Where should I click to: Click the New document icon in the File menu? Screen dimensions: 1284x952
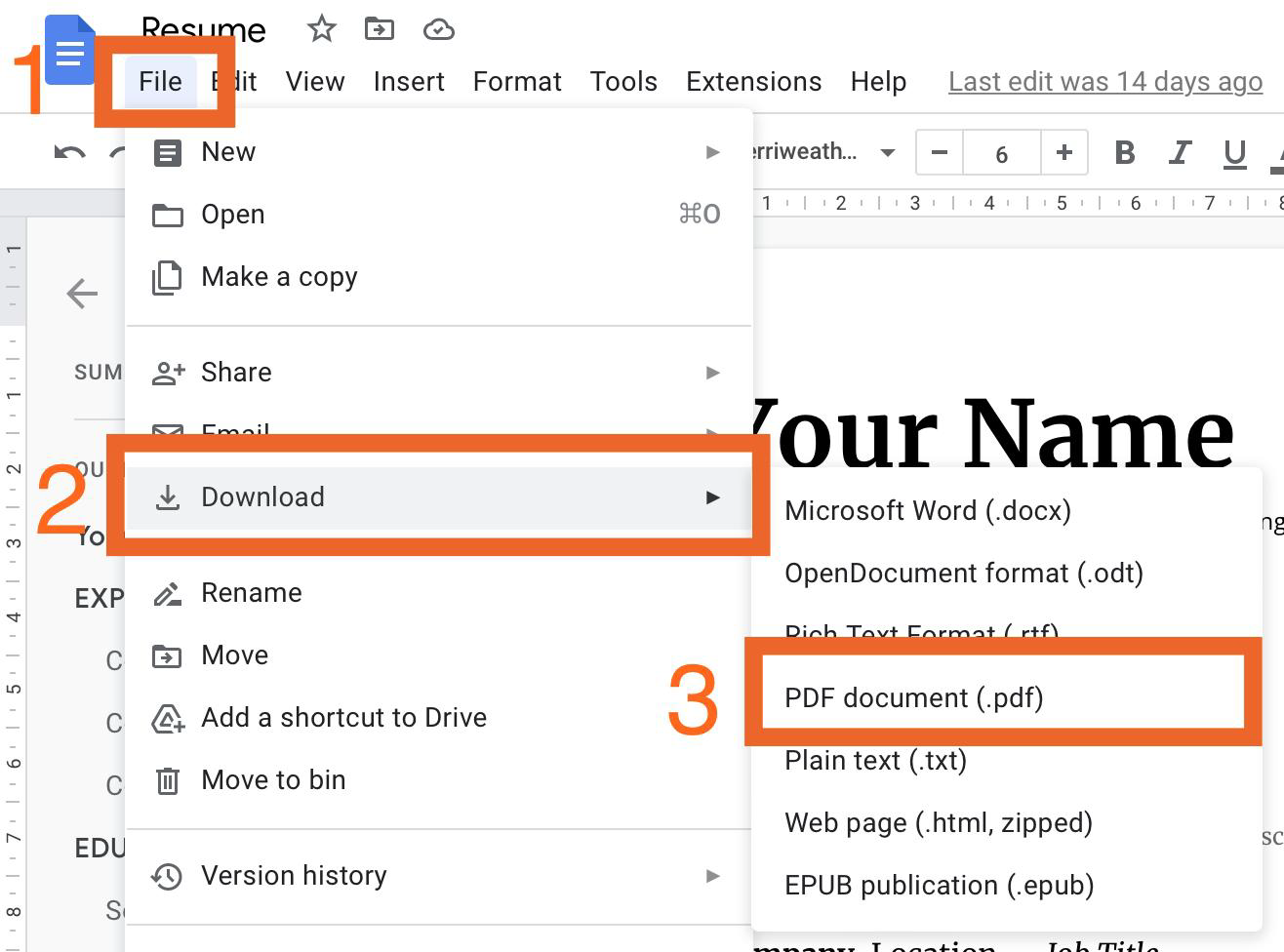[x=168, y=152]
